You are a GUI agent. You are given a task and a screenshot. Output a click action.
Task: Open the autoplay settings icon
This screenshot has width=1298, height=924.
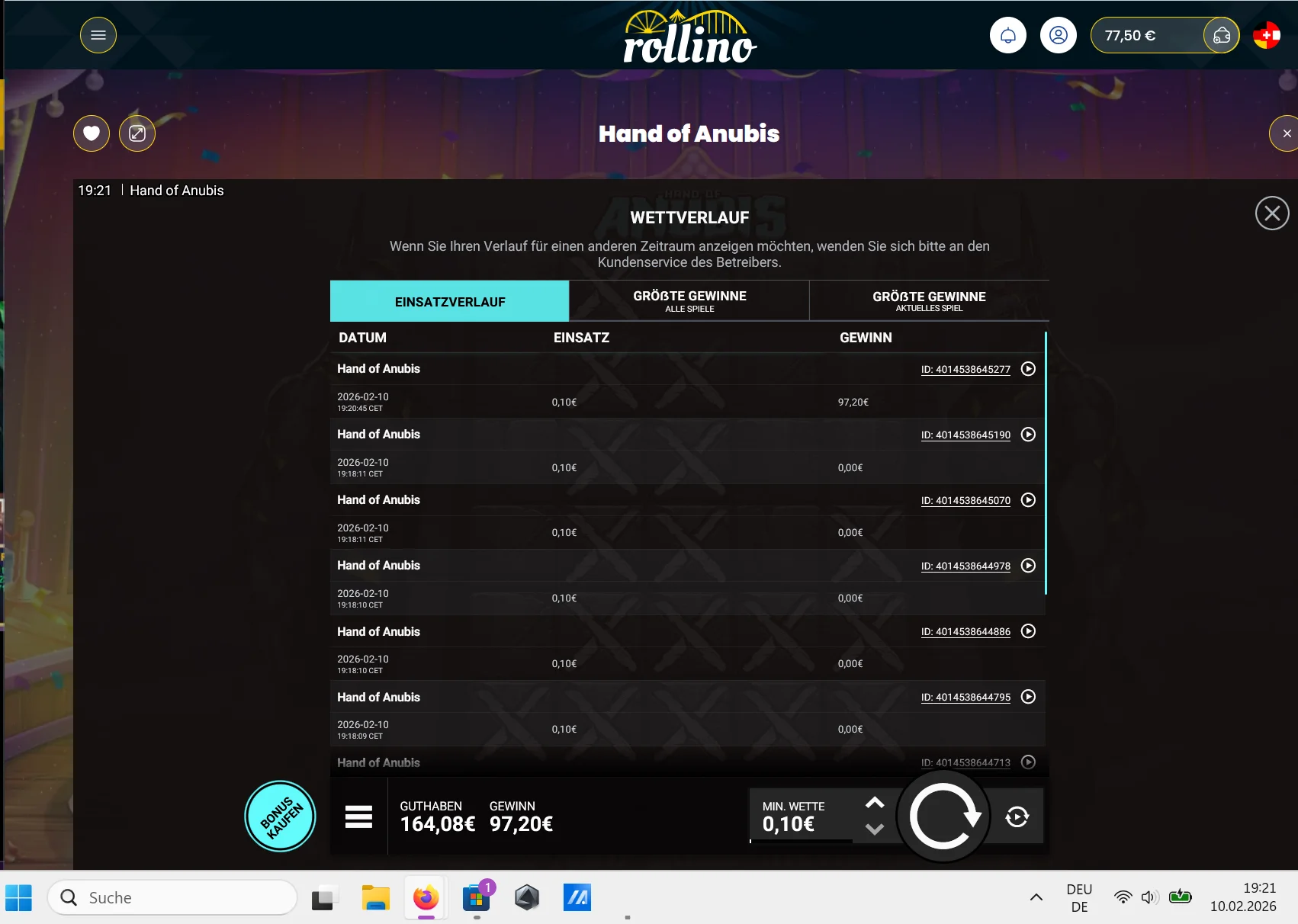tap(1017, 817)
